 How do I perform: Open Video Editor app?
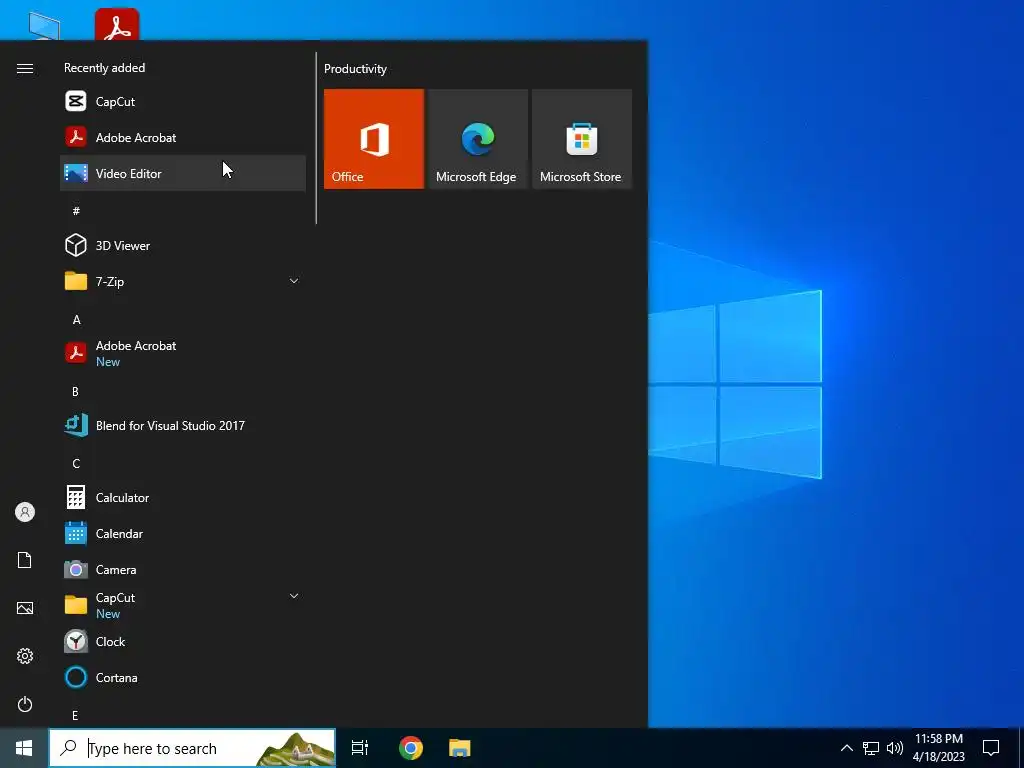point(183,173)
